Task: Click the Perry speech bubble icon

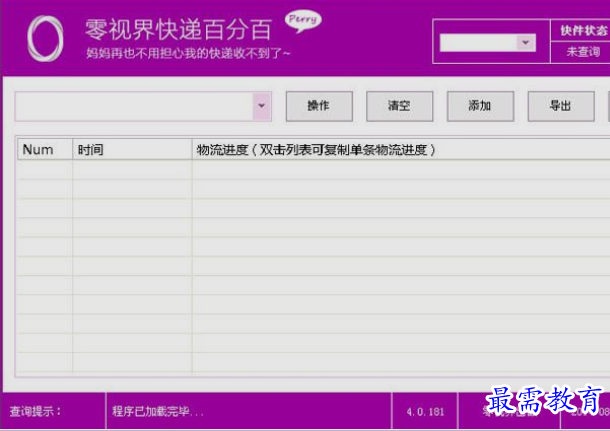Action: point(303,21)
